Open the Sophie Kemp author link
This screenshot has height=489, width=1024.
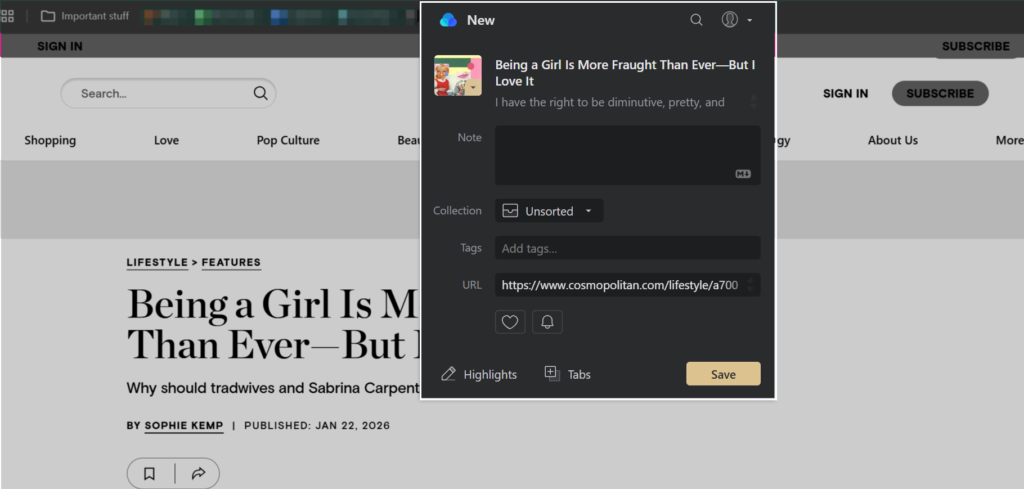click(x=184, y=426)
